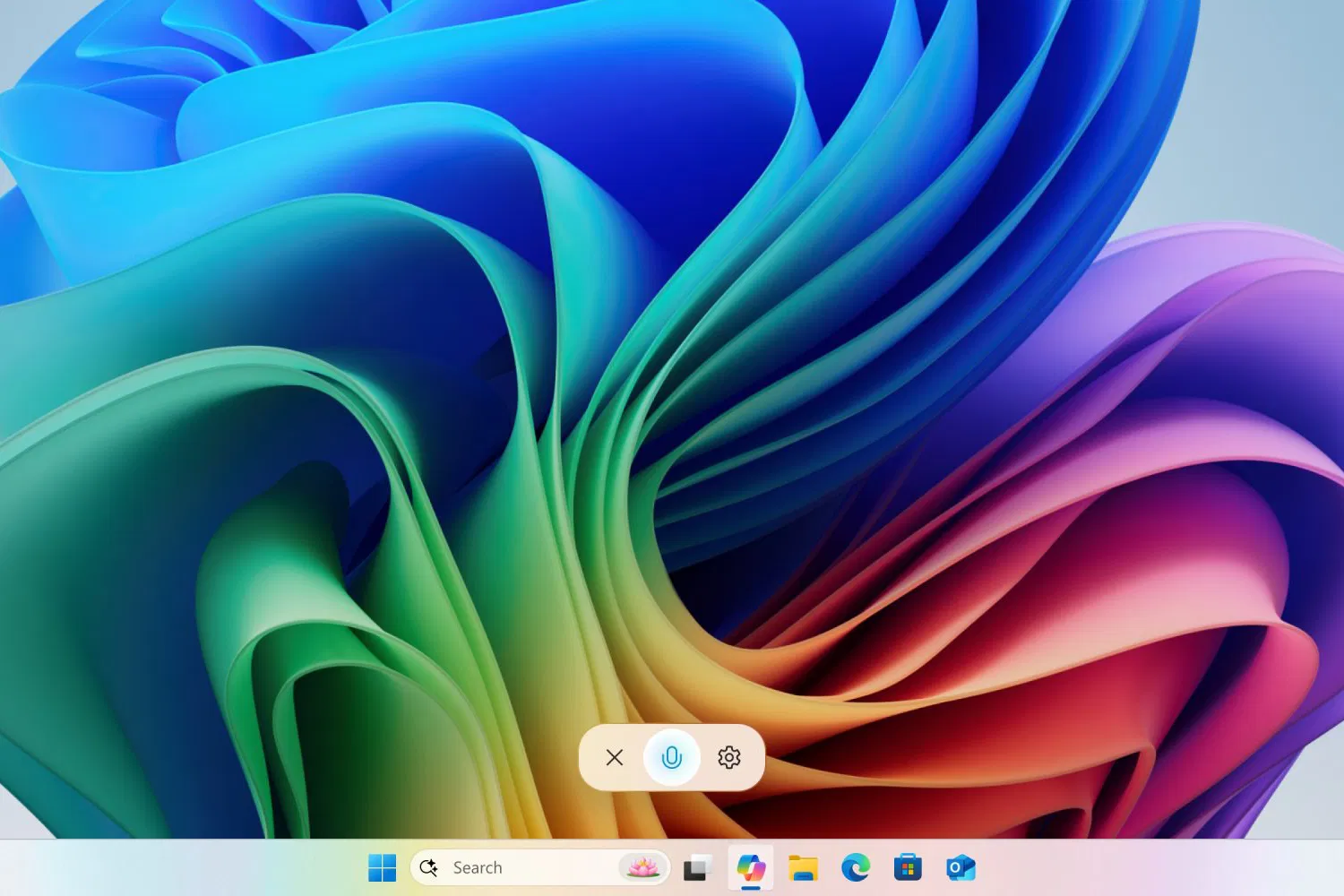Click the sparkle magnifier search icon
Viewport: 1344px width, 896px height.
click(429, 867)
